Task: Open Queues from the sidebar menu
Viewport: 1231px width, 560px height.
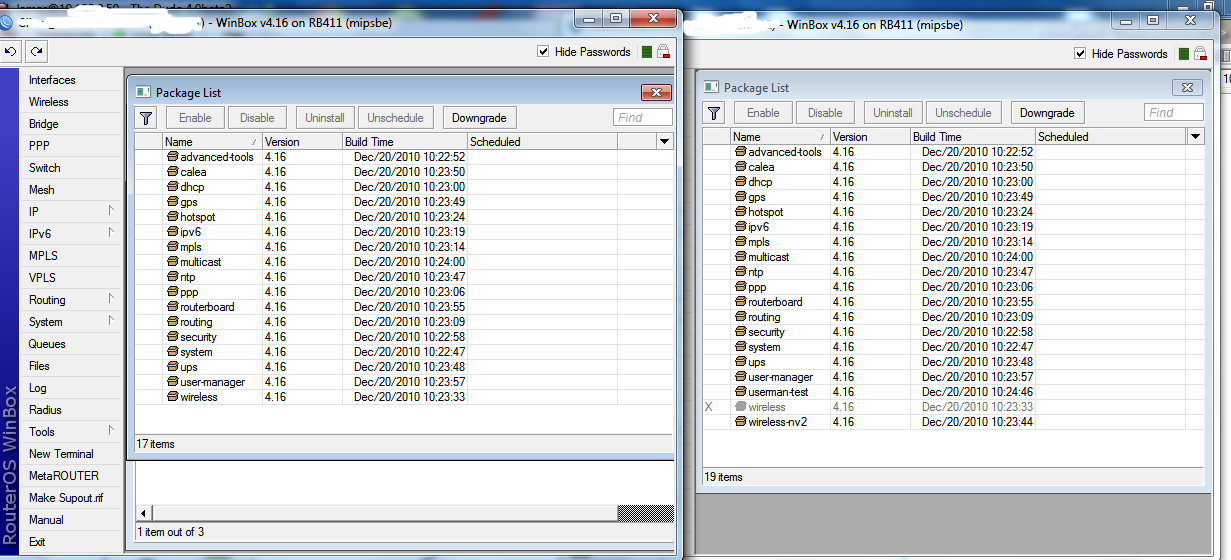Action: [x=71, y=344]
